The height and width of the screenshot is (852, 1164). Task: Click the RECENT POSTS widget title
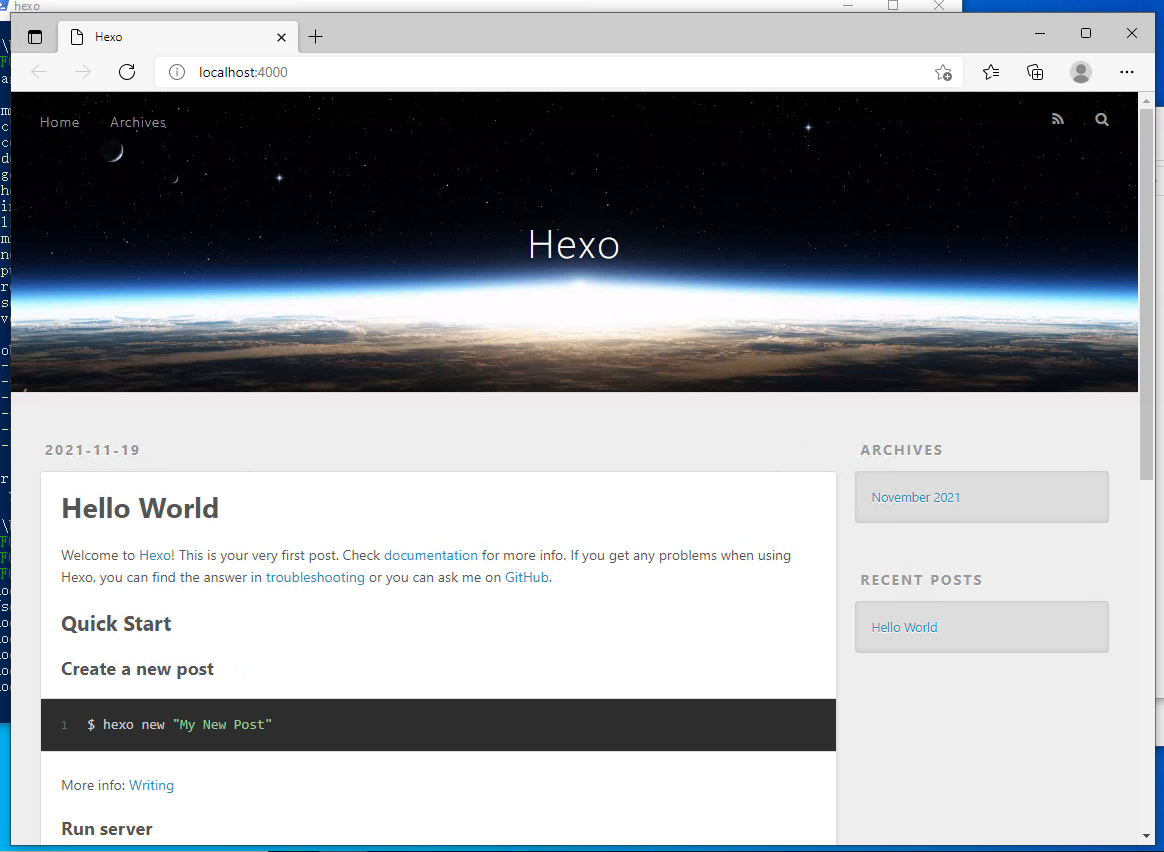pos(921,580)
